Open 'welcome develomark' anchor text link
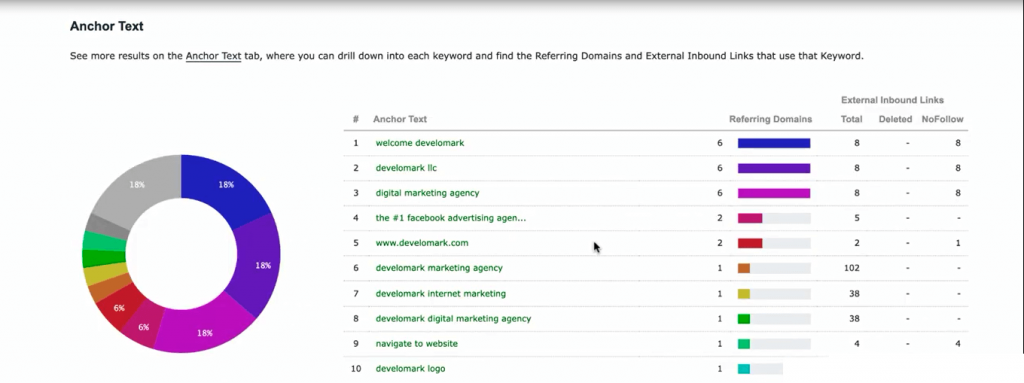Screen dimensions: 1024x383 click(x=420, y=142)
